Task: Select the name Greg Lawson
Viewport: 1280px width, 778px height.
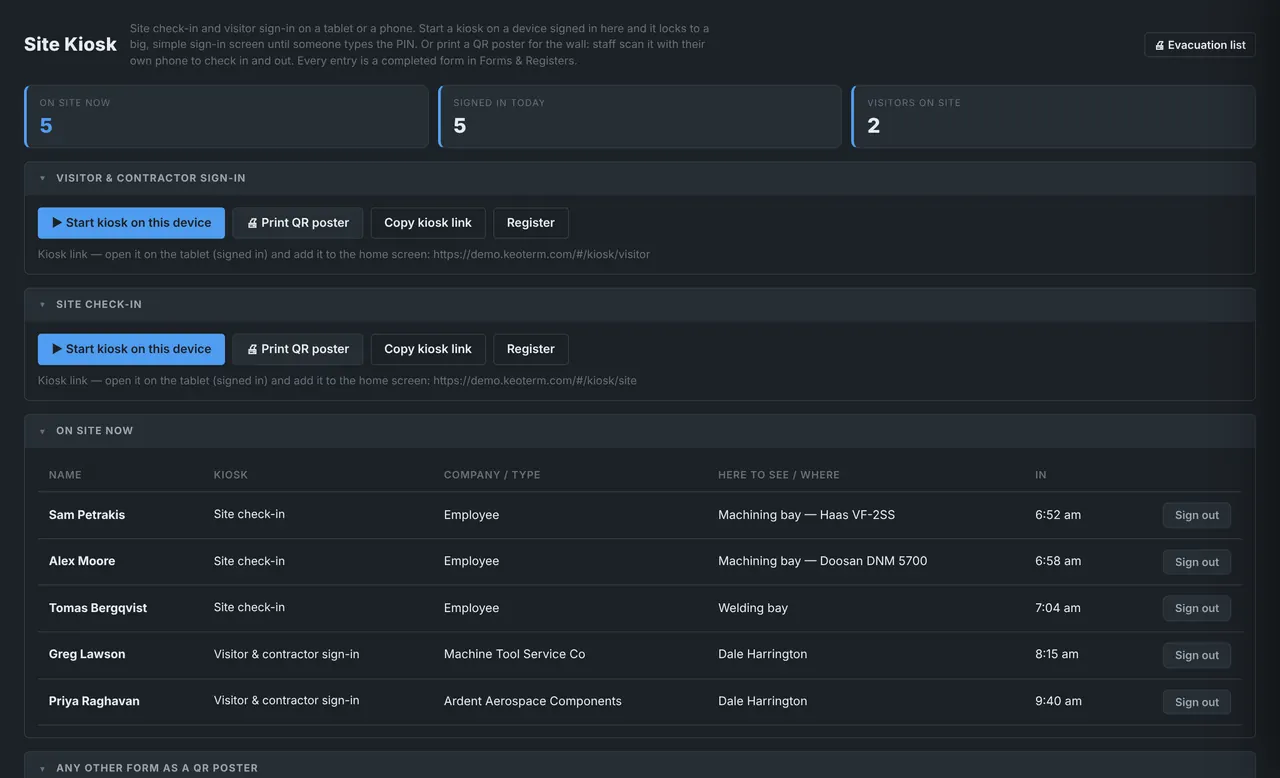Action: (87, 654)
